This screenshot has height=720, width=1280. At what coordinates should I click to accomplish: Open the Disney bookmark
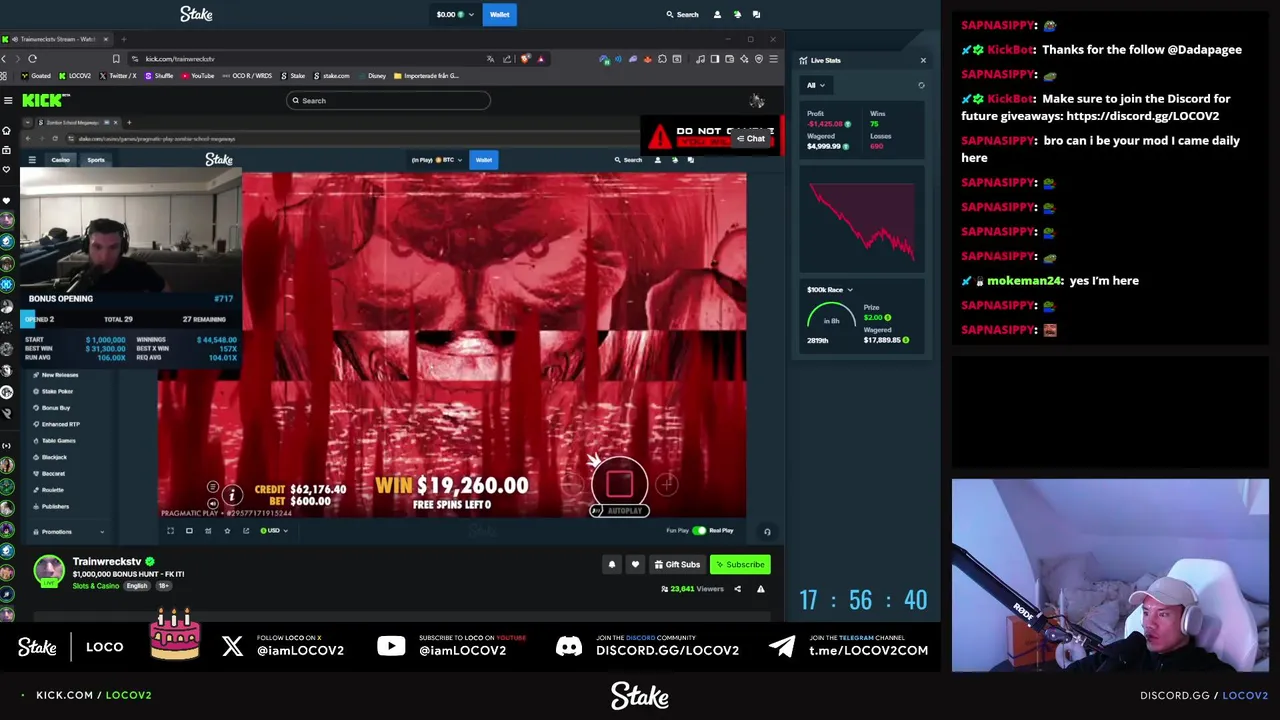(372, 76)
